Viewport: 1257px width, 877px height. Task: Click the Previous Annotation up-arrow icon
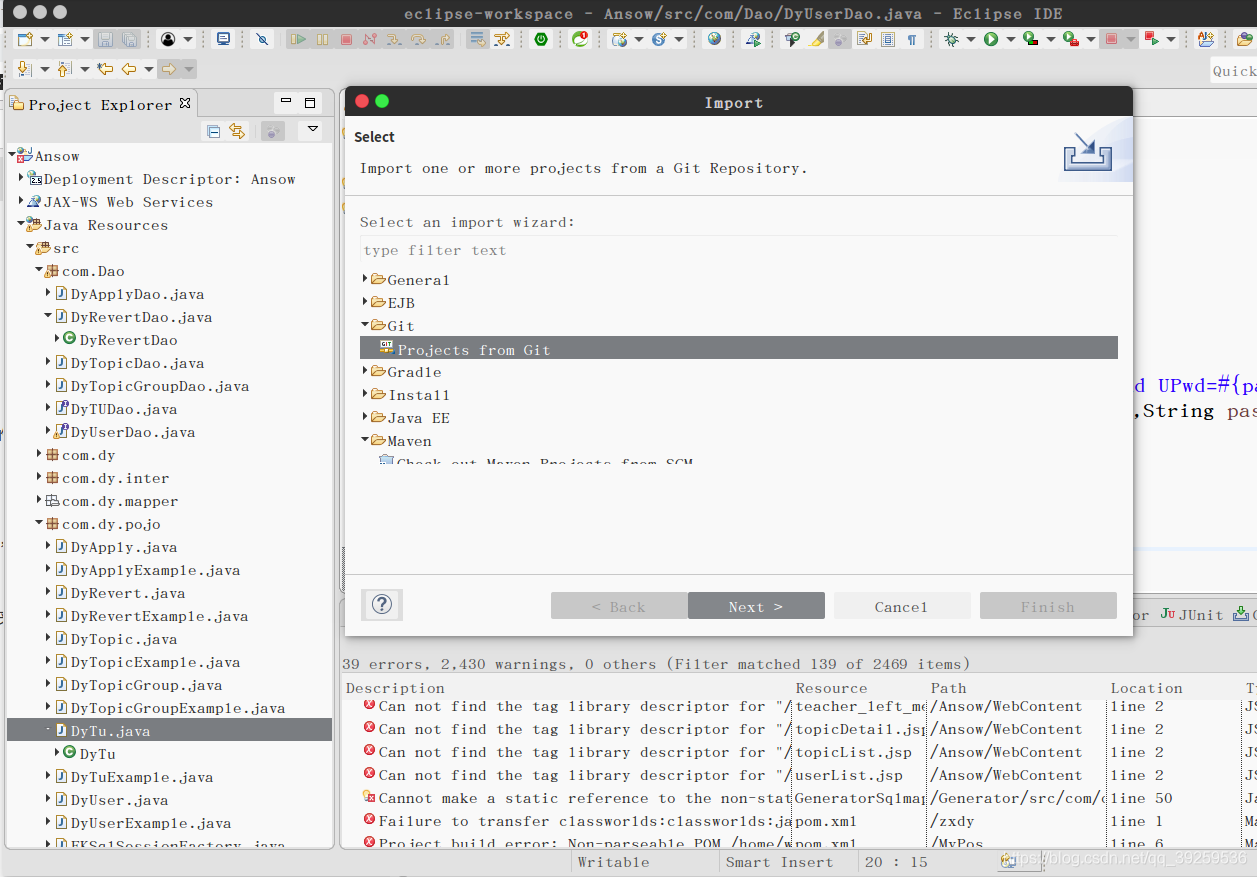tap(64, 69)
